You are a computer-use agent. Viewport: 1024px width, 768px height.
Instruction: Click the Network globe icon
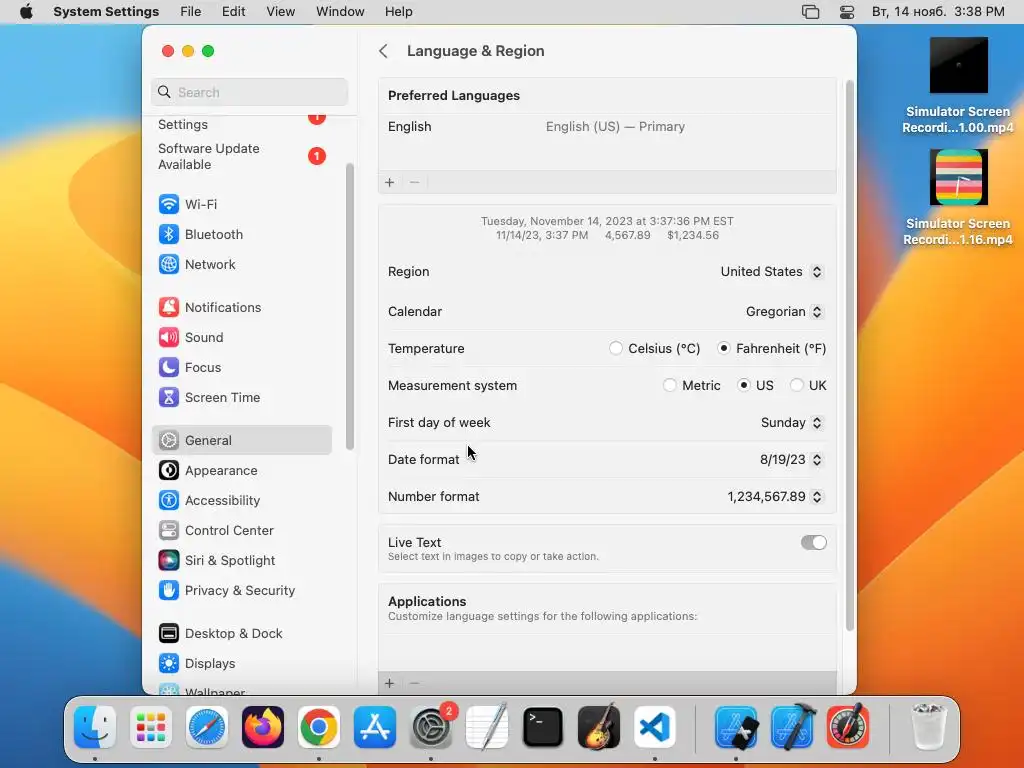[x=168, y=264]
